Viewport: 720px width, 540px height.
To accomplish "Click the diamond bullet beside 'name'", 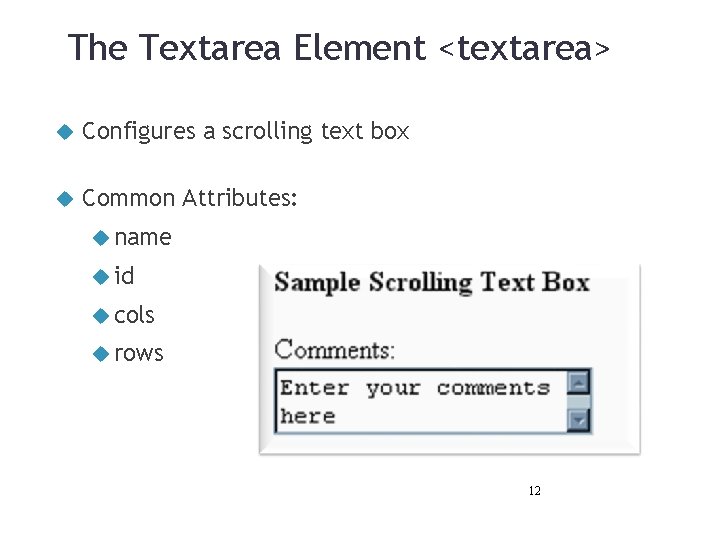I will 101,238.
